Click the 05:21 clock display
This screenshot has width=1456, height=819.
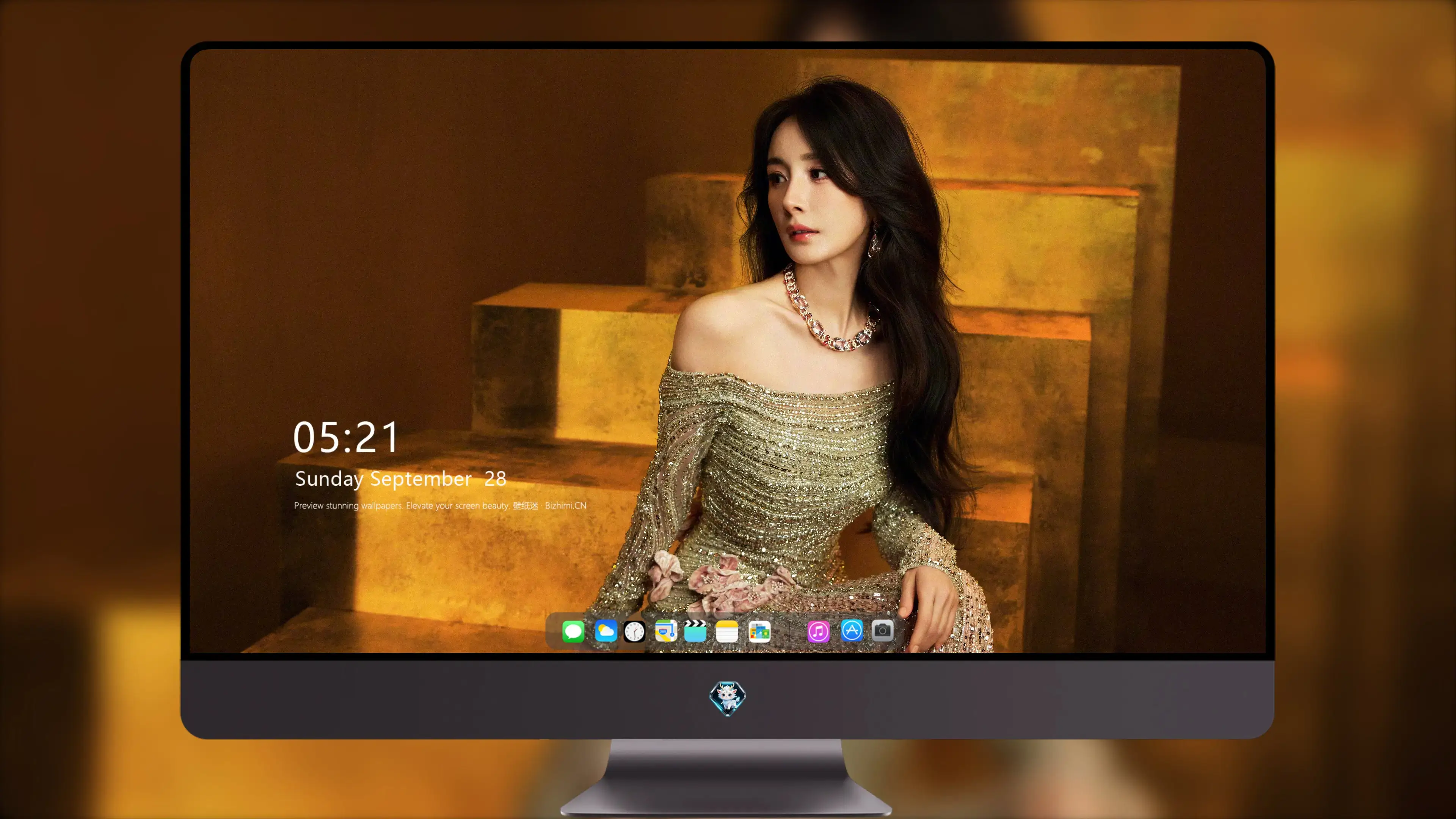click(346, 437)
